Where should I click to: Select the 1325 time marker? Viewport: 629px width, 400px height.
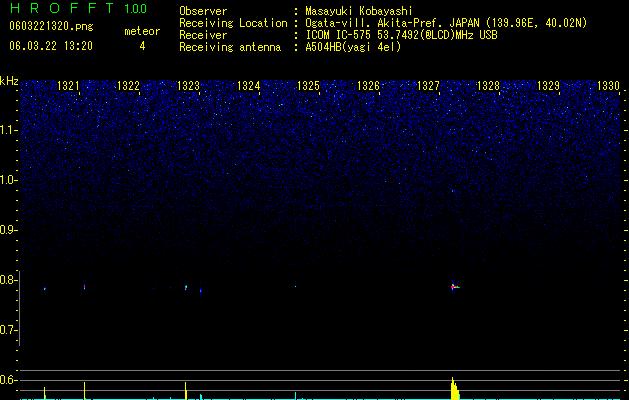[308, 86]
